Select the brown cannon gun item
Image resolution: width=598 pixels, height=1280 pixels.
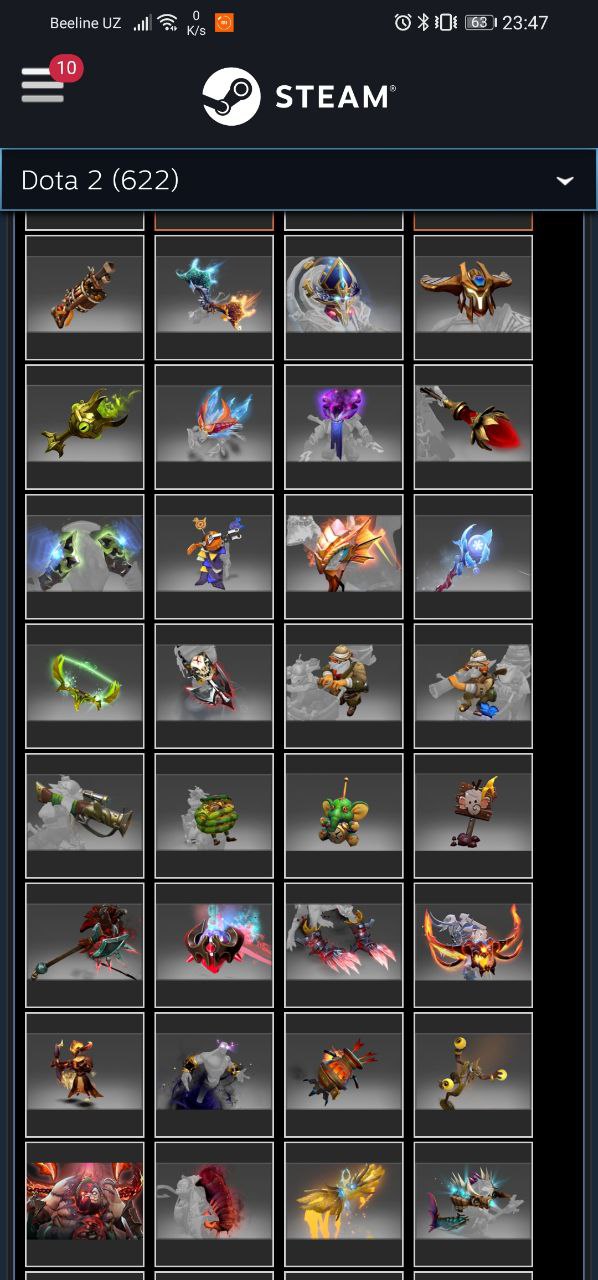click(x=85, y=297)
